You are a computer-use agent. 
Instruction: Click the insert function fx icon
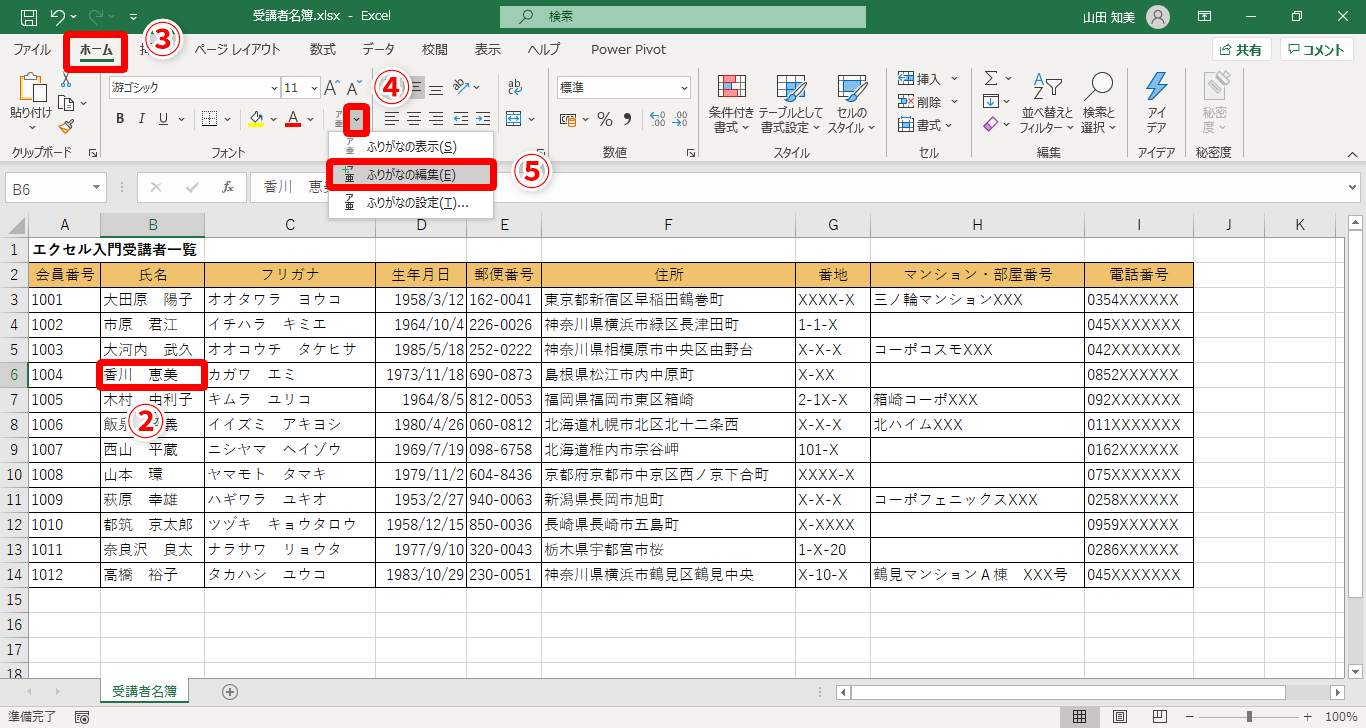tap(228, 187)
